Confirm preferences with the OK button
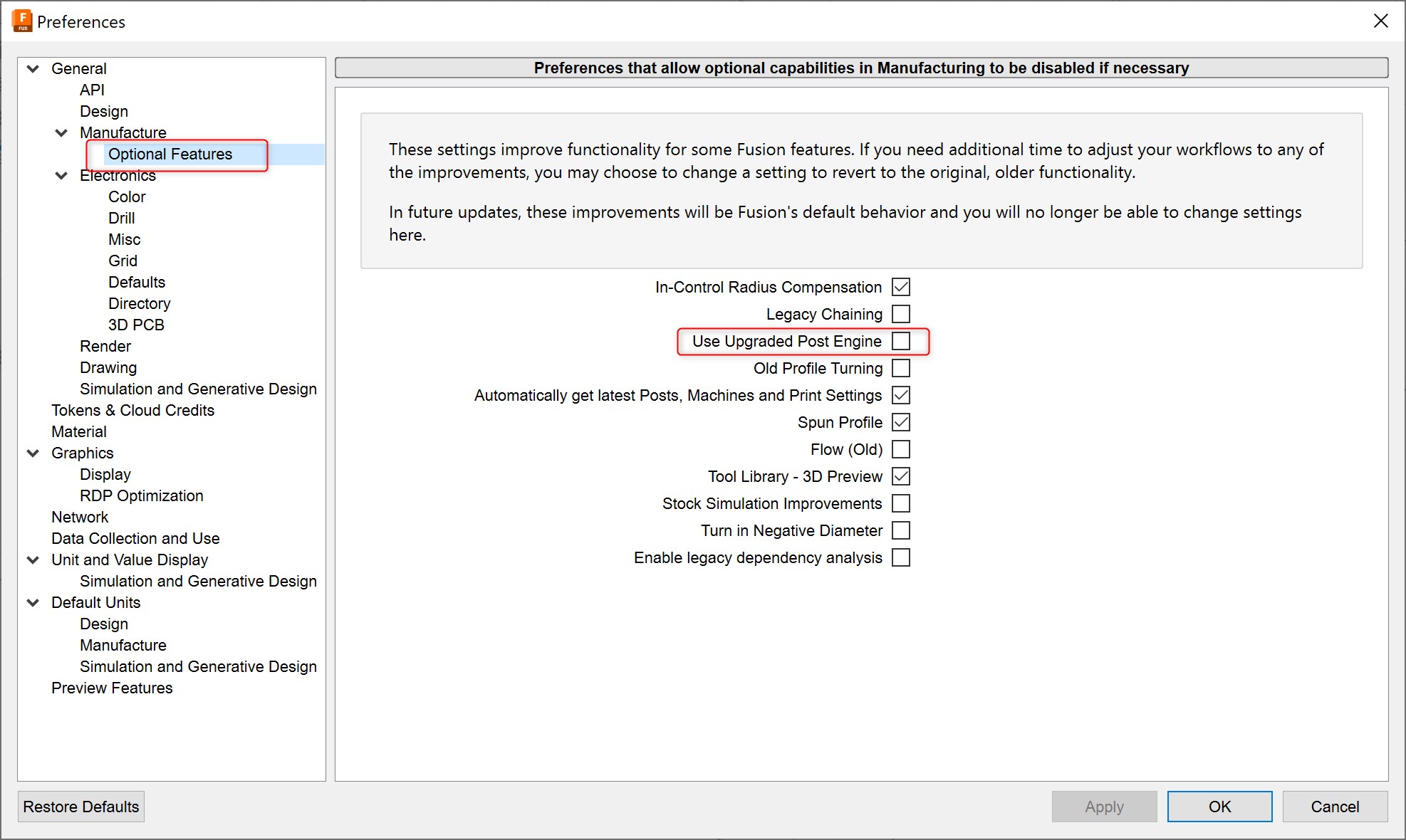 [x=1219, y=807]
